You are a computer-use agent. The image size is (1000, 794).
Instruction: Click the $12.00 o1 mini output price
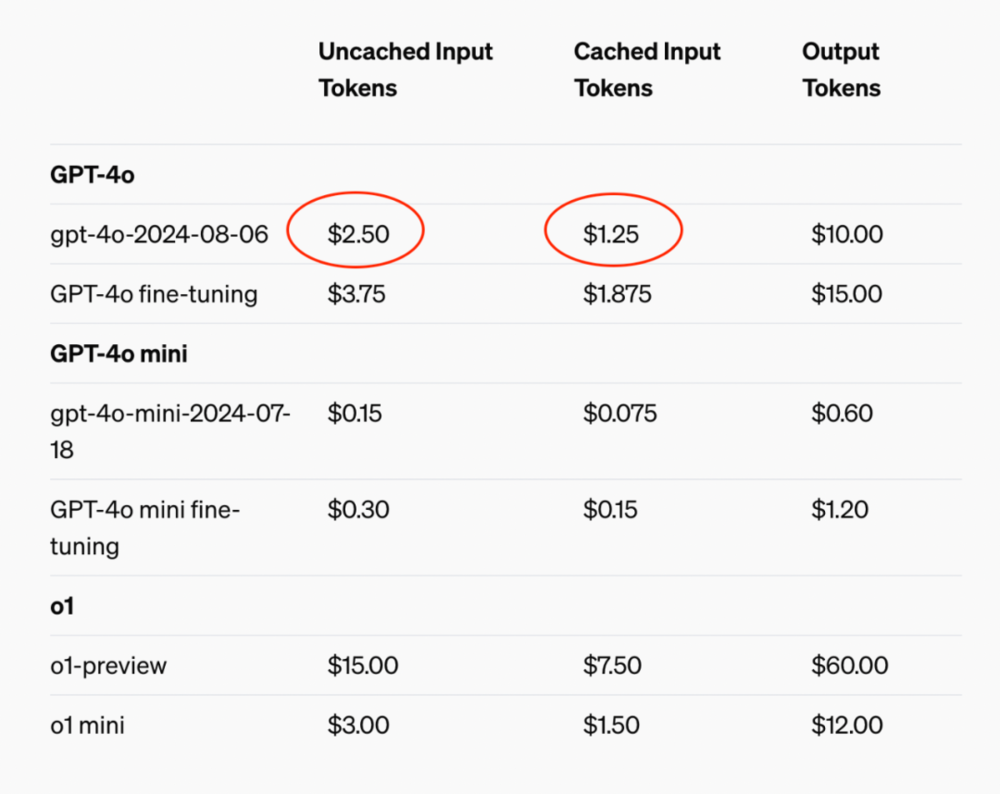(847, 725)
